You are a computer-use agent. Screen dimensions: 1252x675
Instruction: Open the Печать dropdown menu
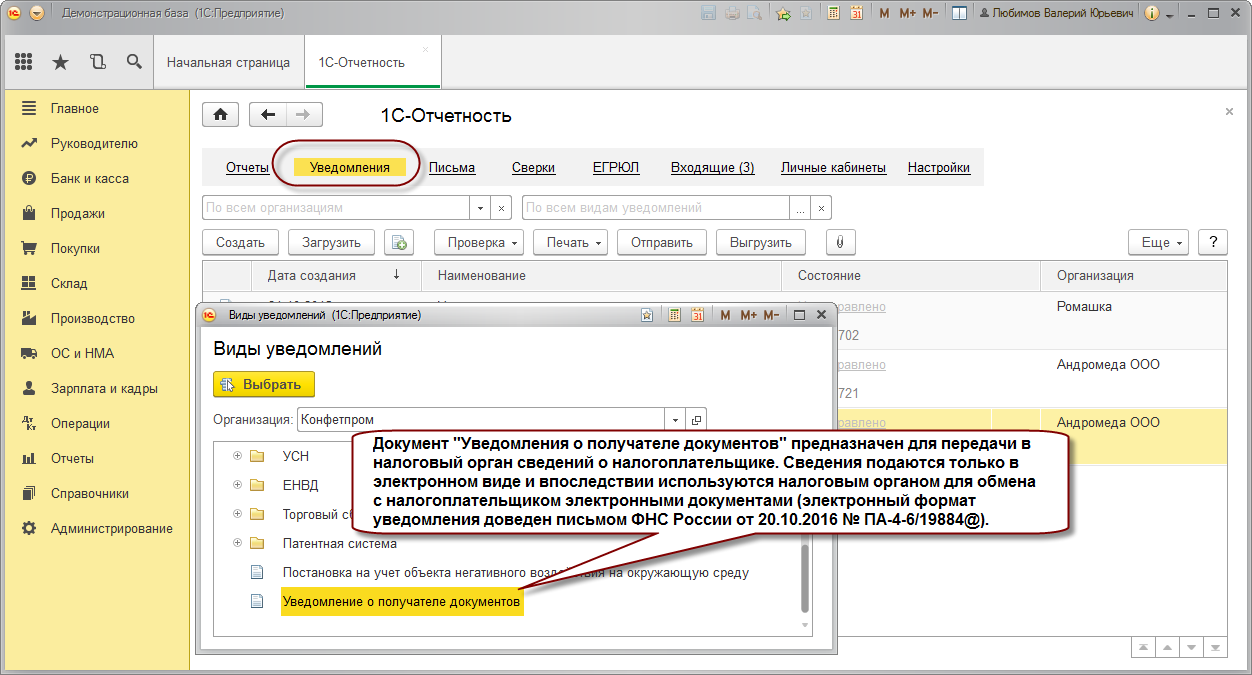570,242
